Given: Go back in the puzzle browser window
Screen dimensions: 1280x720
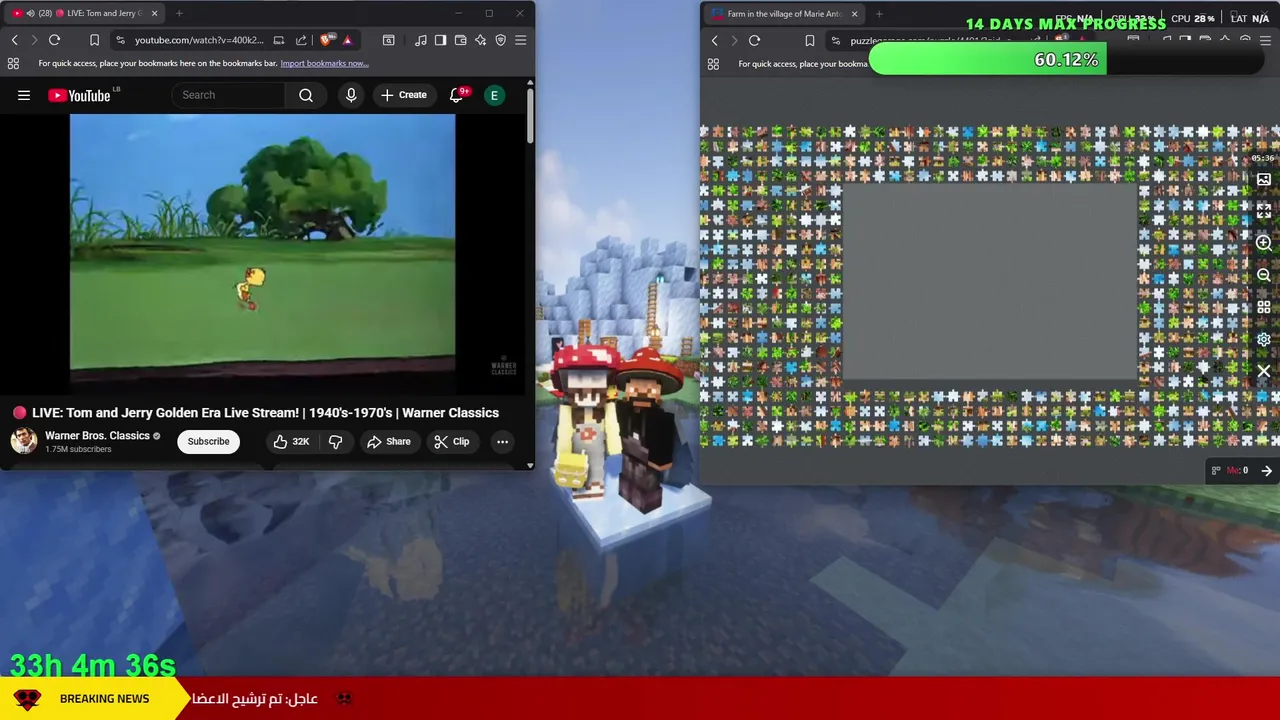Looking at the screenshot, I should 715,41.
